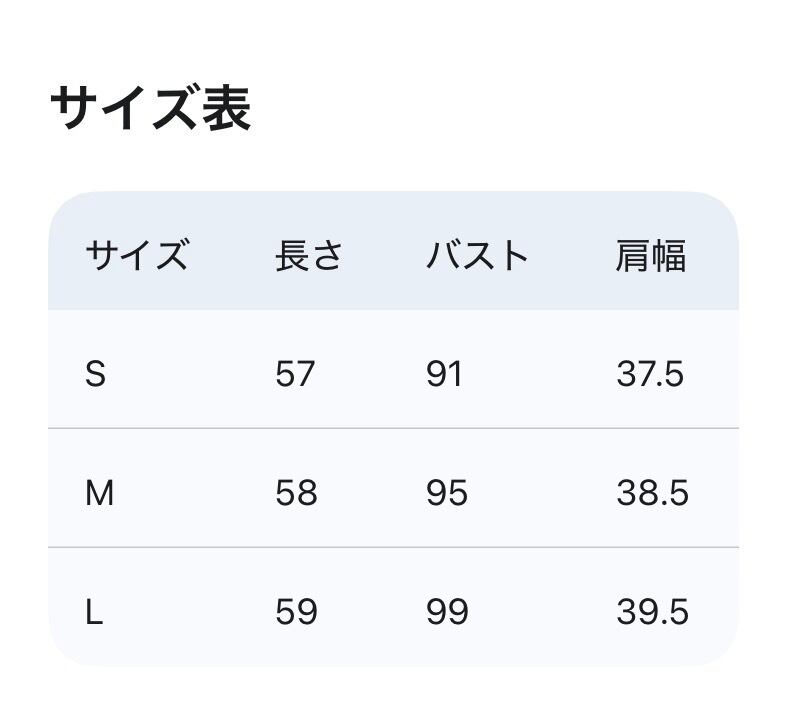
Task: Click shoulder width value 37.5
Action: coord(650,374)
